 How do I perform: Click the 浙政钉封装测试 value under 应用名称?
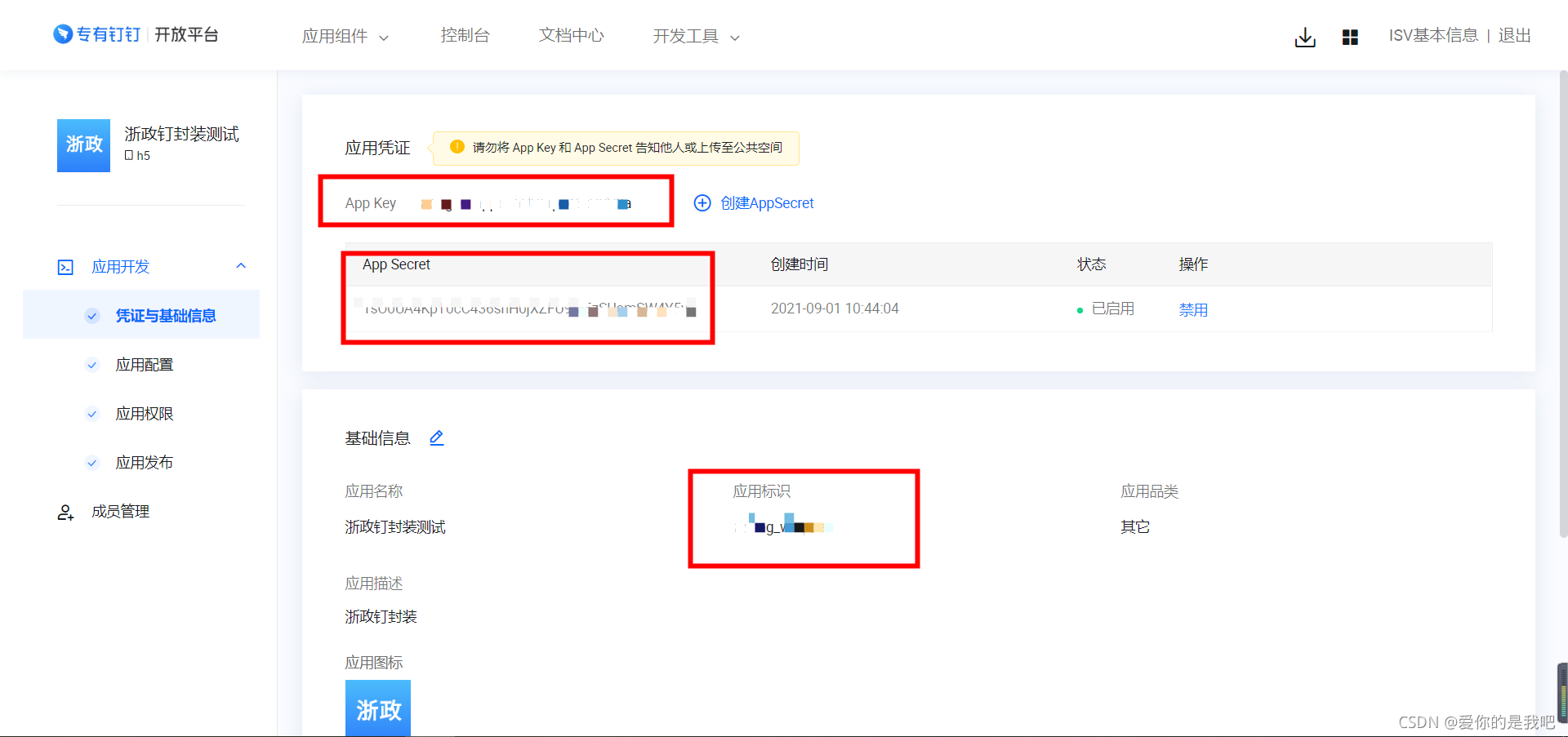coord(395,527)
